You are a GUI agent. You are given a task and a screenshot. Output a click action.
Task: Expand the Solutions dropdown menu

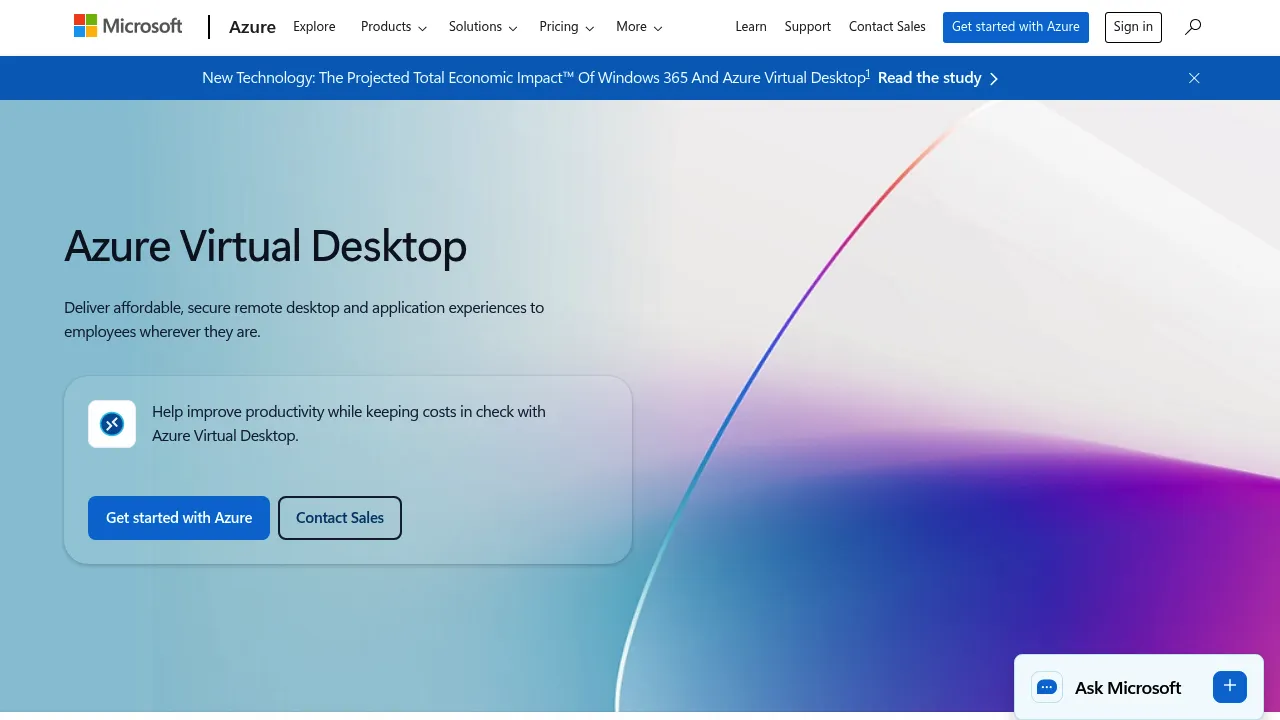(x=483, y=27)
